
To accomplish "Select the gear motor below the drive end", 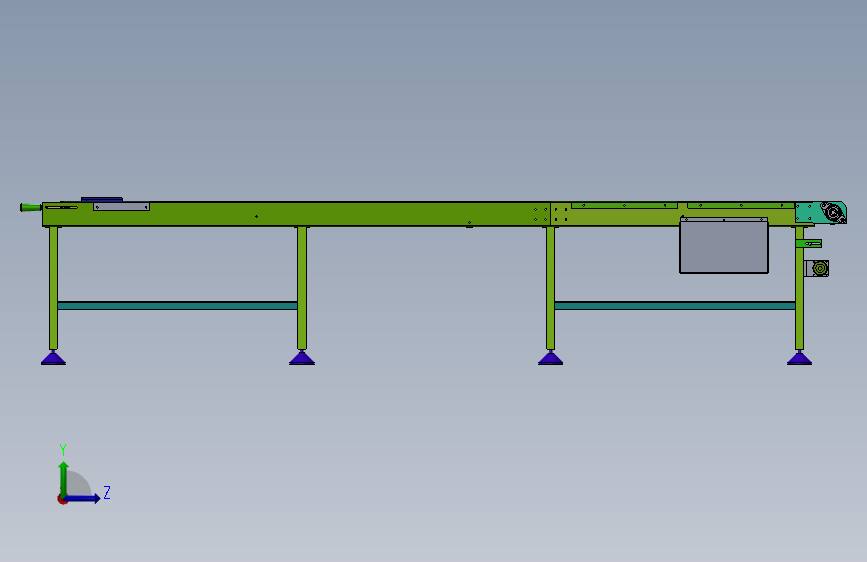I will click(x=817, y=269).
